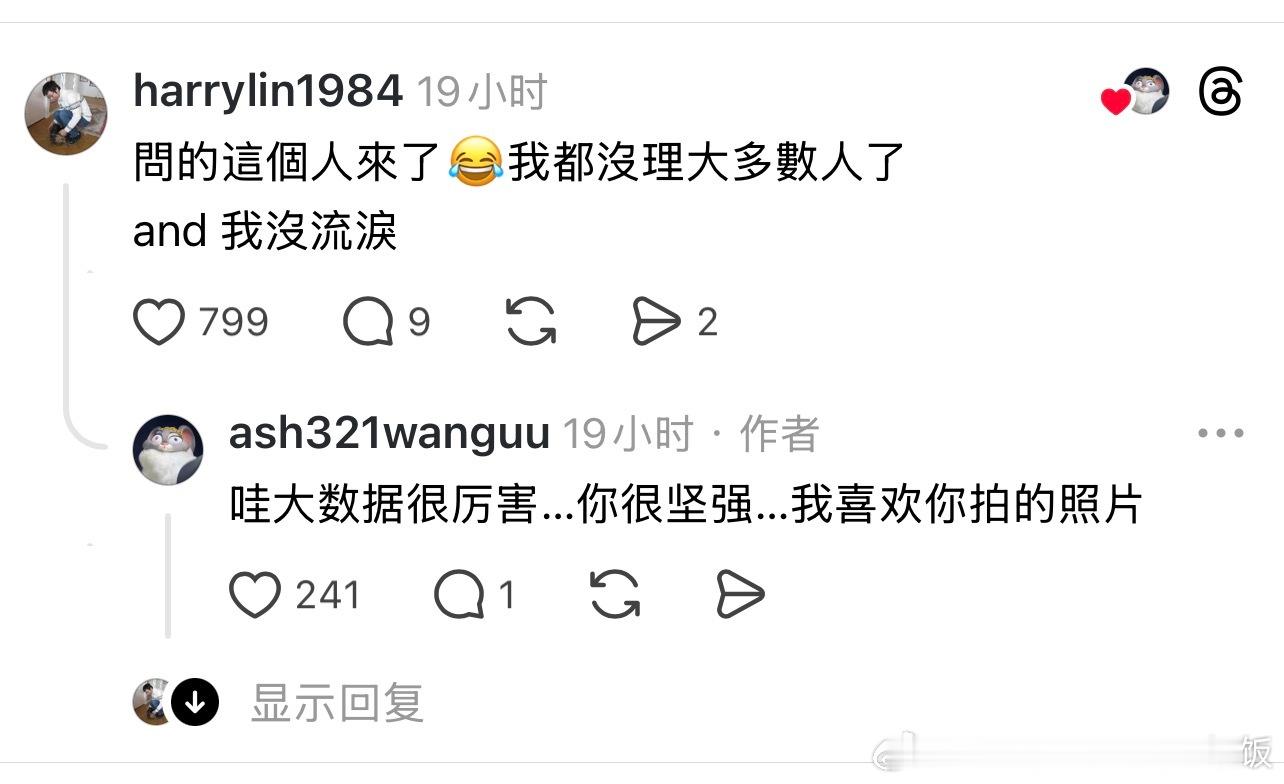View the 799 likes count
The height and width of the screenshot is (784, 1284).
[233, 323]
